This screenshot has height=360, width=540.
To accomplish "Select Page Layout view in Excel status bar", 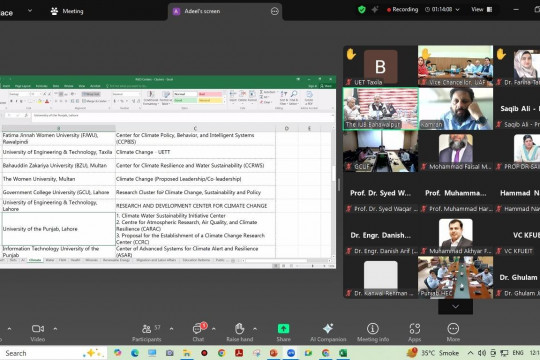I will 283,266.
